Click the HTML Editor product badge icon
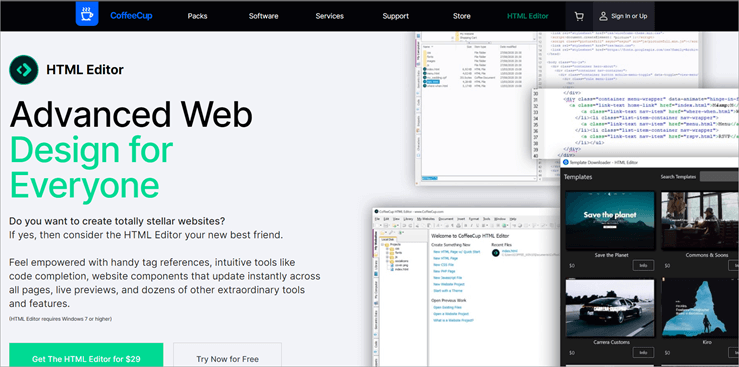 coord(24,70)
